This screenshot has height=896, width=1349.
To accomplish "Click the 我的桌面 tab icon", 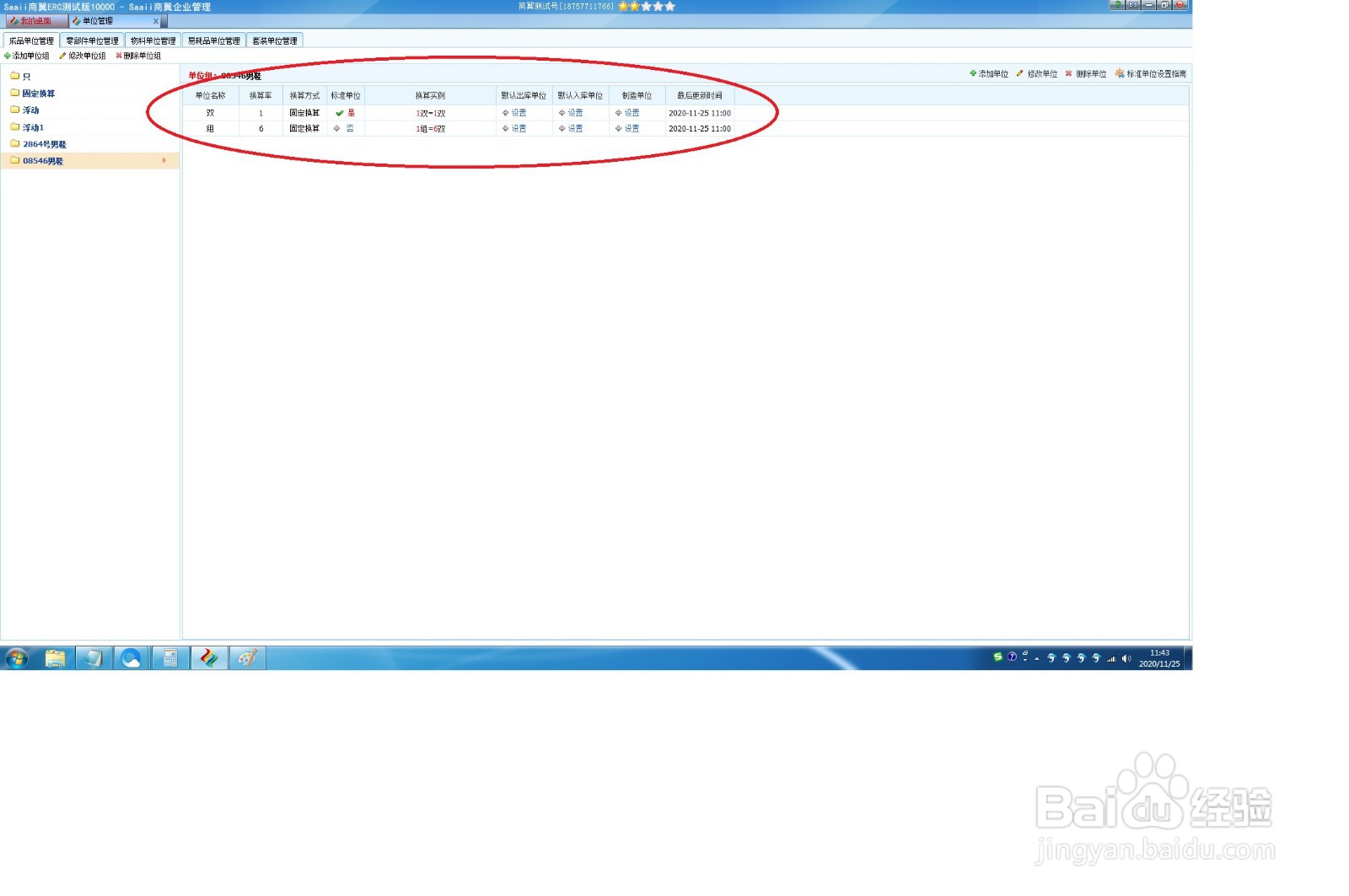I will pyautogui.click(x=13, y=21).
